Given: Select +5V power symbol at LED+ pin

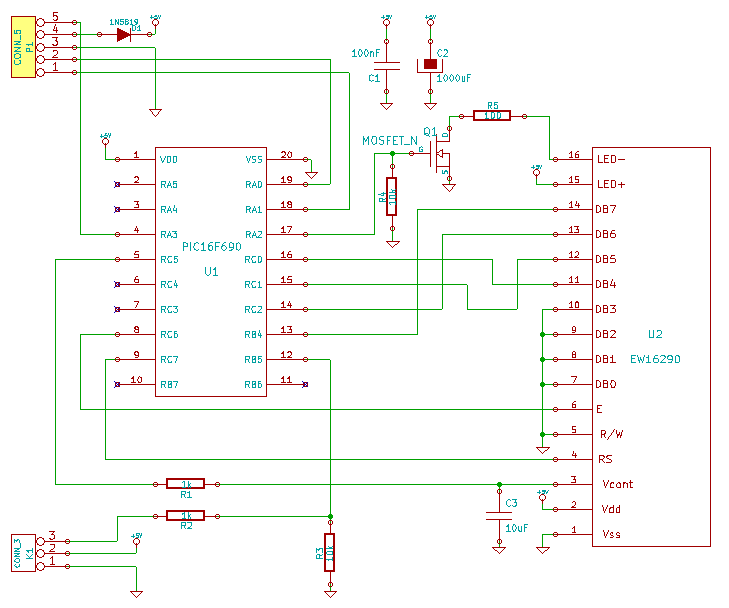Looking at the screenshot, I should tap(537, 171).
